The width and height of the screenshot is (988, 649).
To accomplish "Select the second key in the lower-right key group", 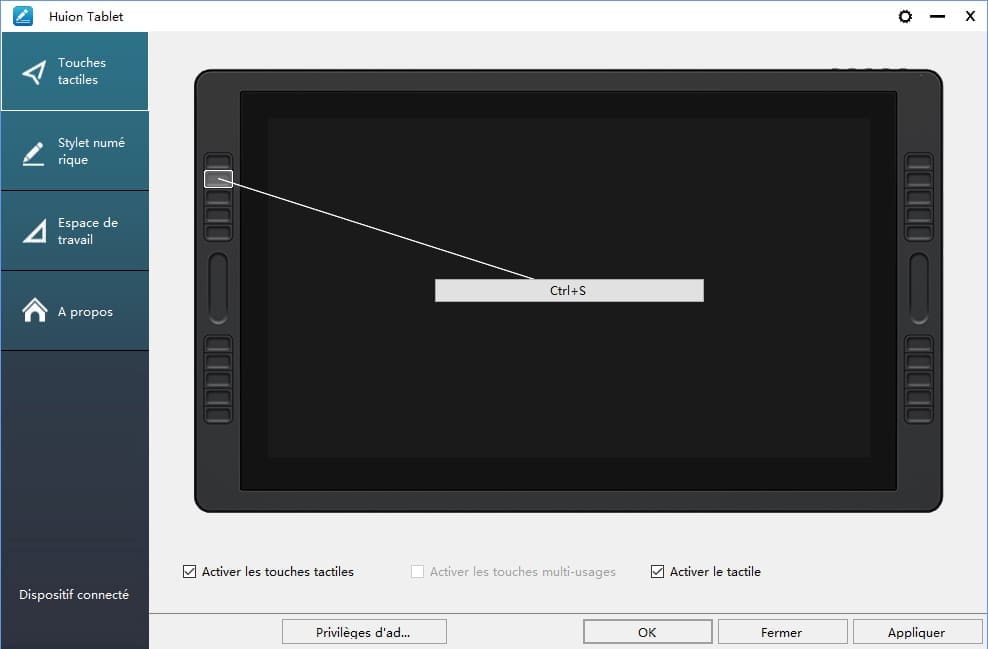I will [919, 362].
